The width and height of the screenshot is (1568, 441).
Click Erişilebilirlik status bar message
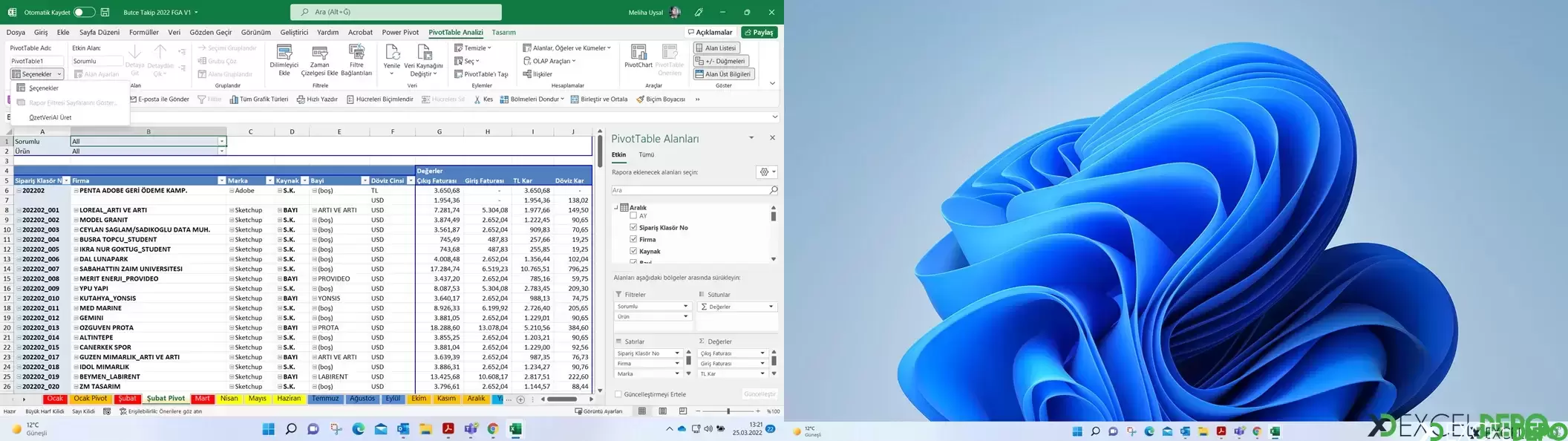tap(161, 411)
